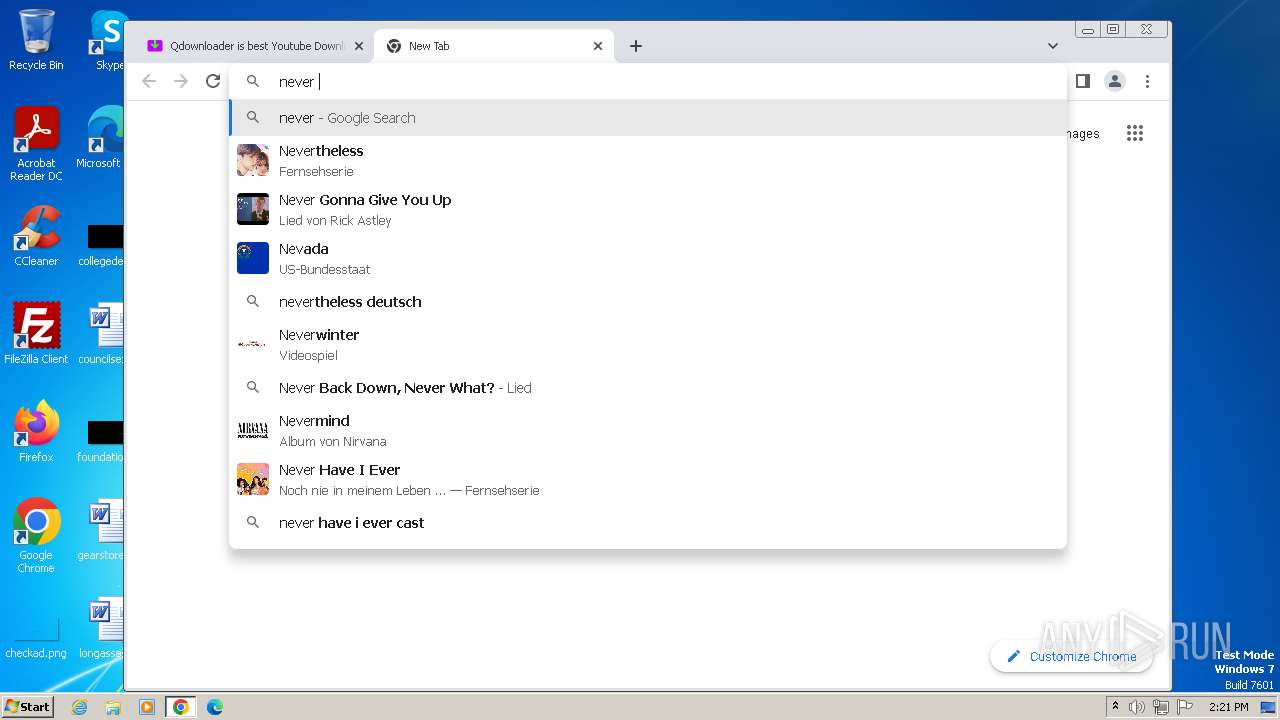Switch to Chrome in the taskbar
Image resolution: width=1280 pixels, height=720 pixels.
pyautogui.click(x=181, y=707)
